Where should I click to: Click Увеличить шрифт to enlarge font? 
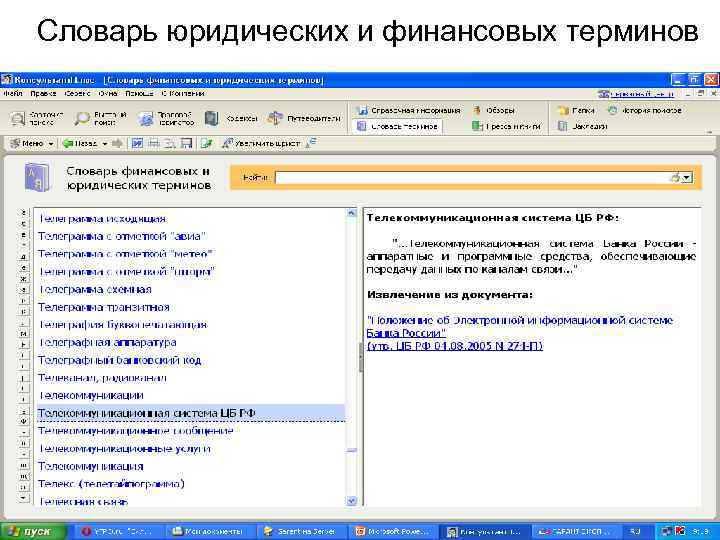tap(260, 144)
